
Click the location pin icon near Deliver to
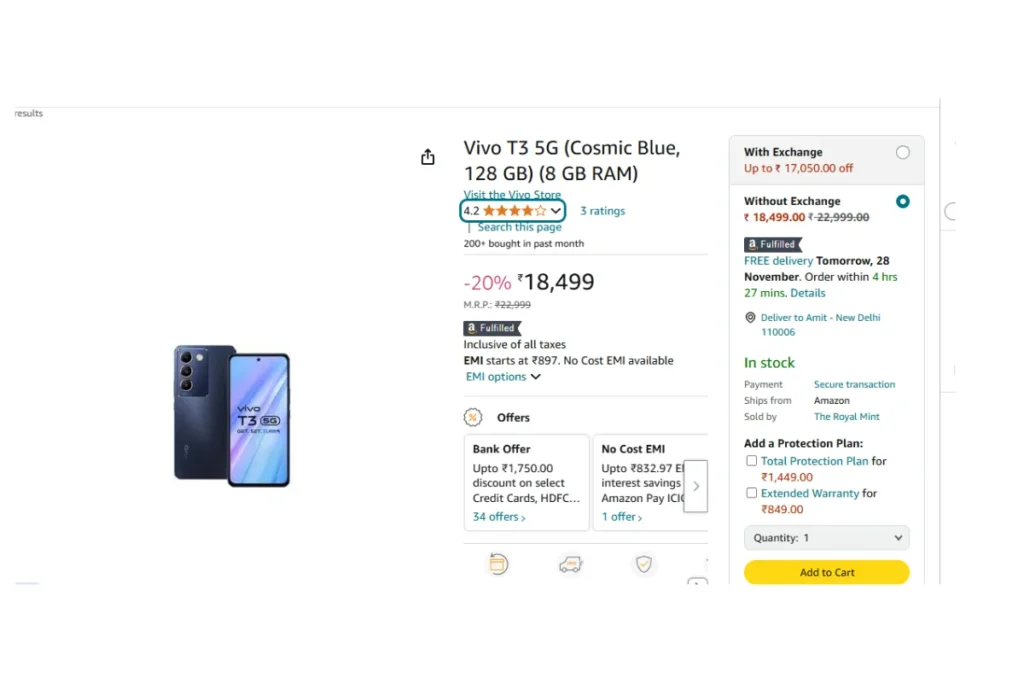point(750,317)
